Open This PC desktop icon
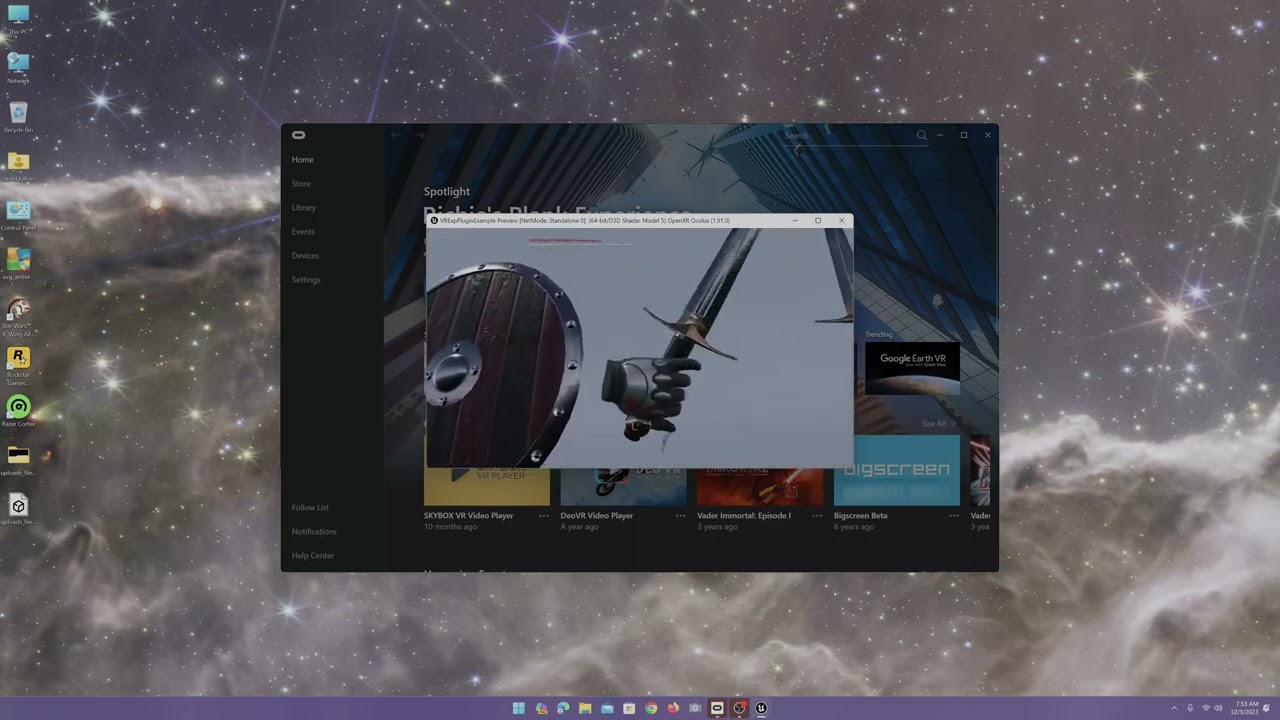 click(x=18, y=19)
